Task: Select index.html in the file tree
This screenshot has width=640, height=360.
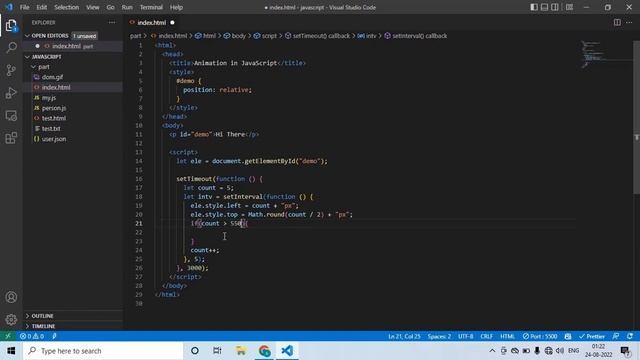Action: pos(56,87)
